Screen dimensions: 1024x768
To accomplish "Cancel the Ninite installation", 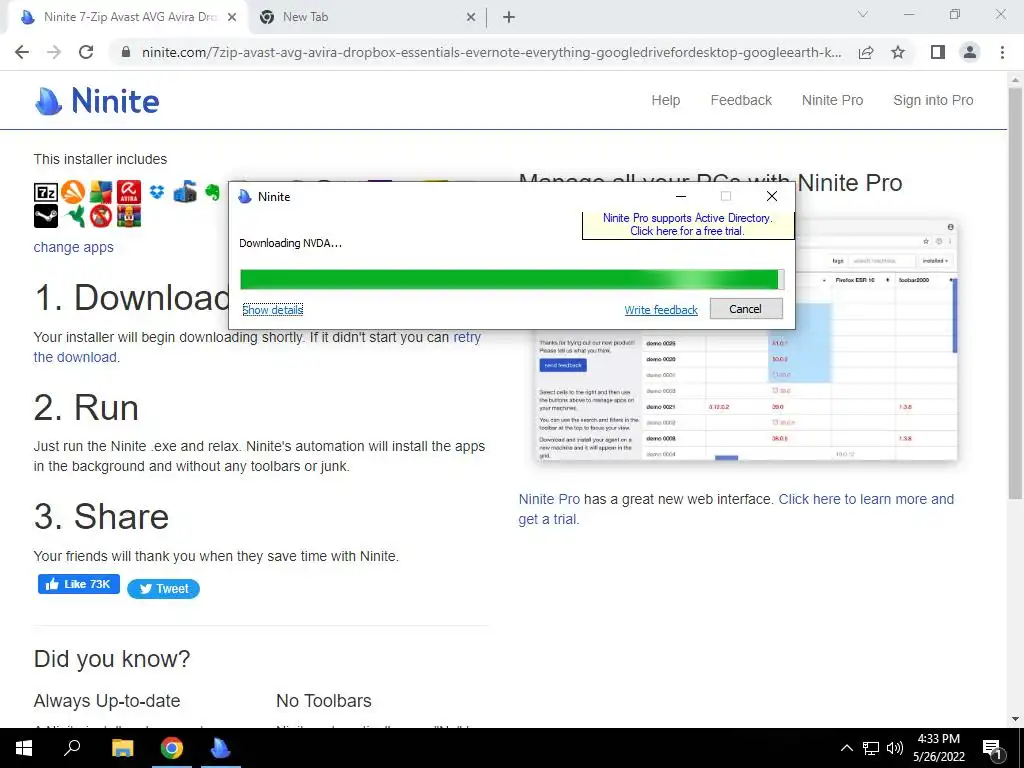I will (746, 309).
